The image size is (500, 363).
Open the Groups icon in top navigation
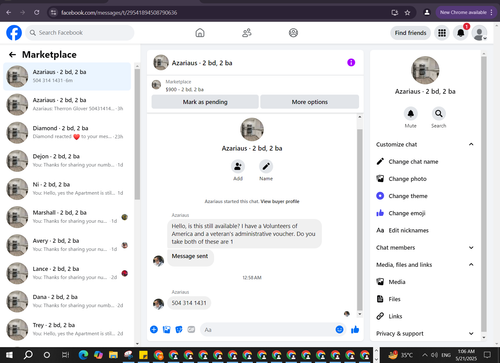293,33
